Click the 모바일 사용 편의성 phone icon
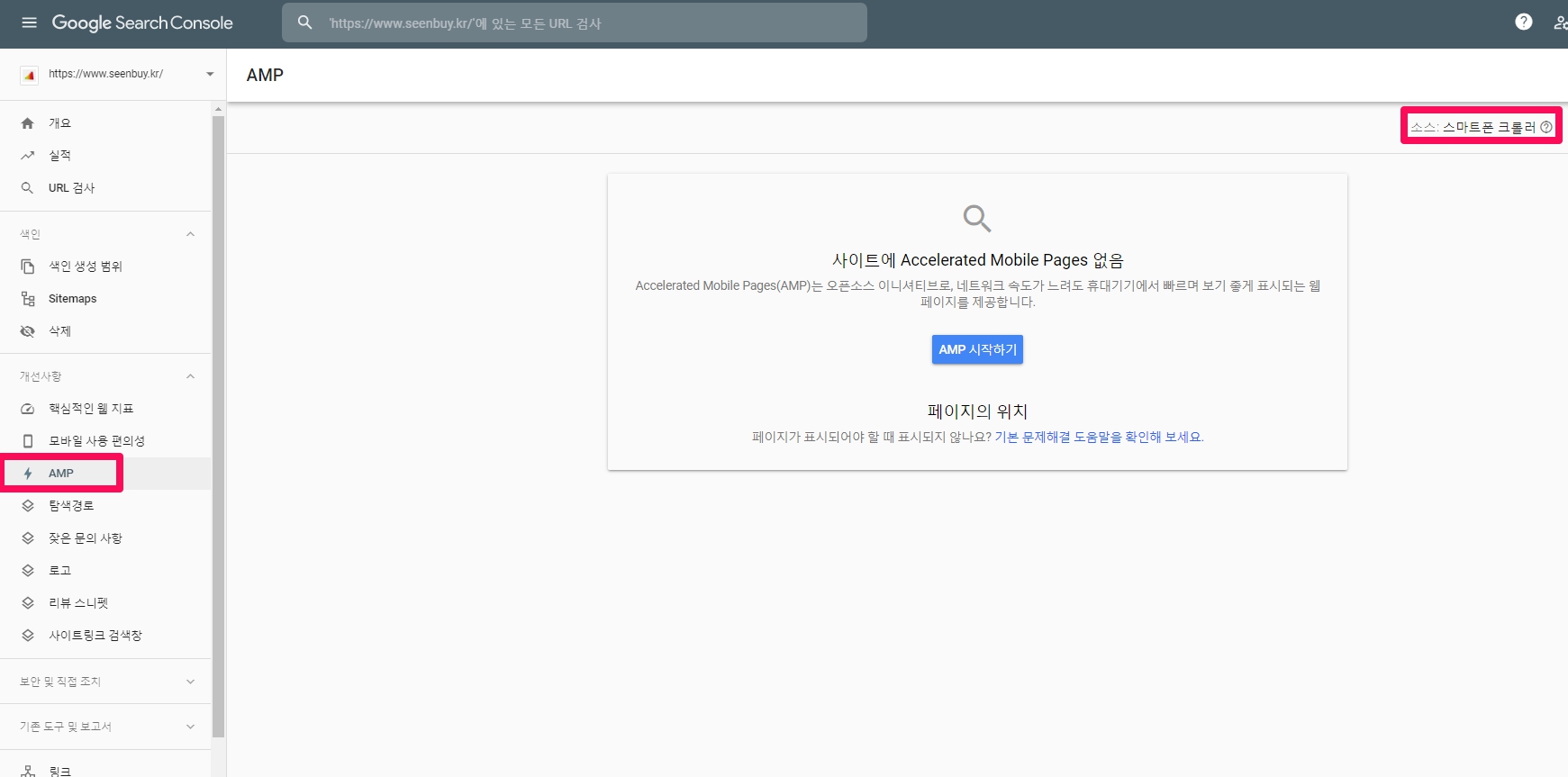 tap(28, 441)
